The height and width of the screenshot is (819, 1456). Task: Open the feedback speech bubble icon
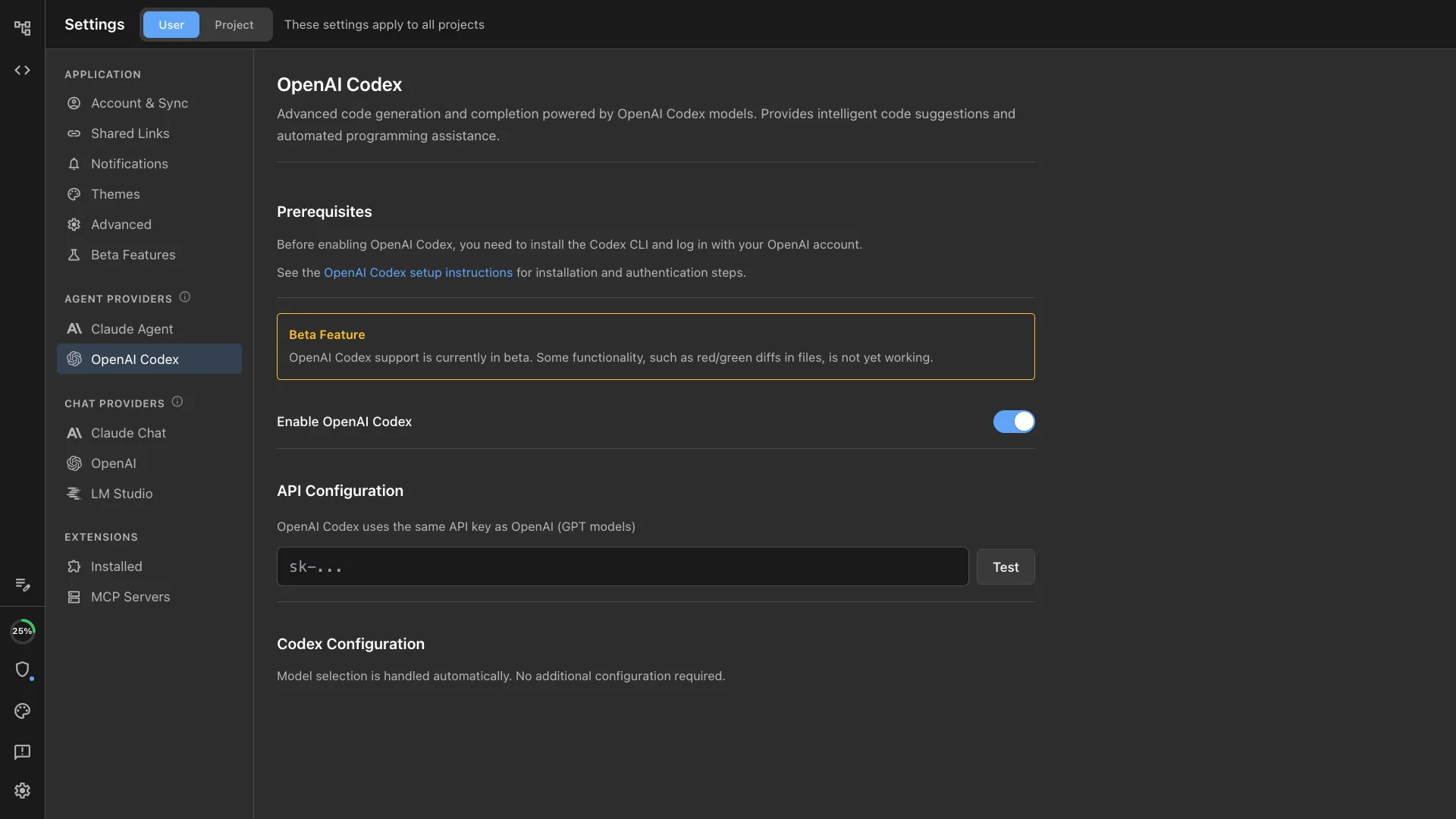click(22, 752)
